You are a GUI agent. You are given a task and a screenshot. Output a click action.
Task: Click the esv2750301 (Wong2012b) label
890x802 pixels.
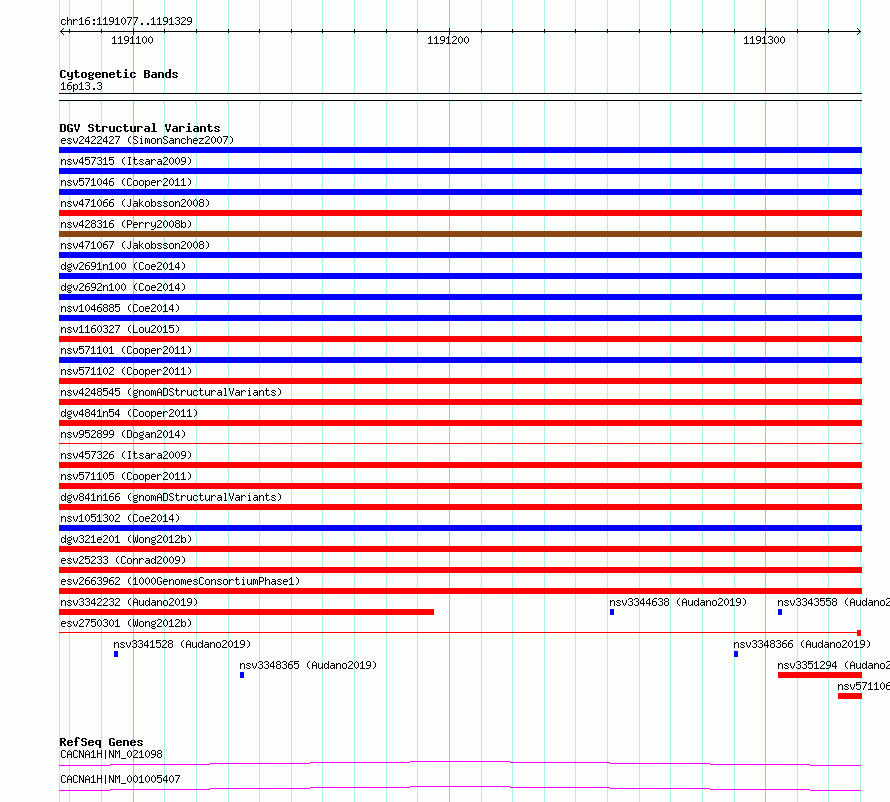(x=126, y=623)
